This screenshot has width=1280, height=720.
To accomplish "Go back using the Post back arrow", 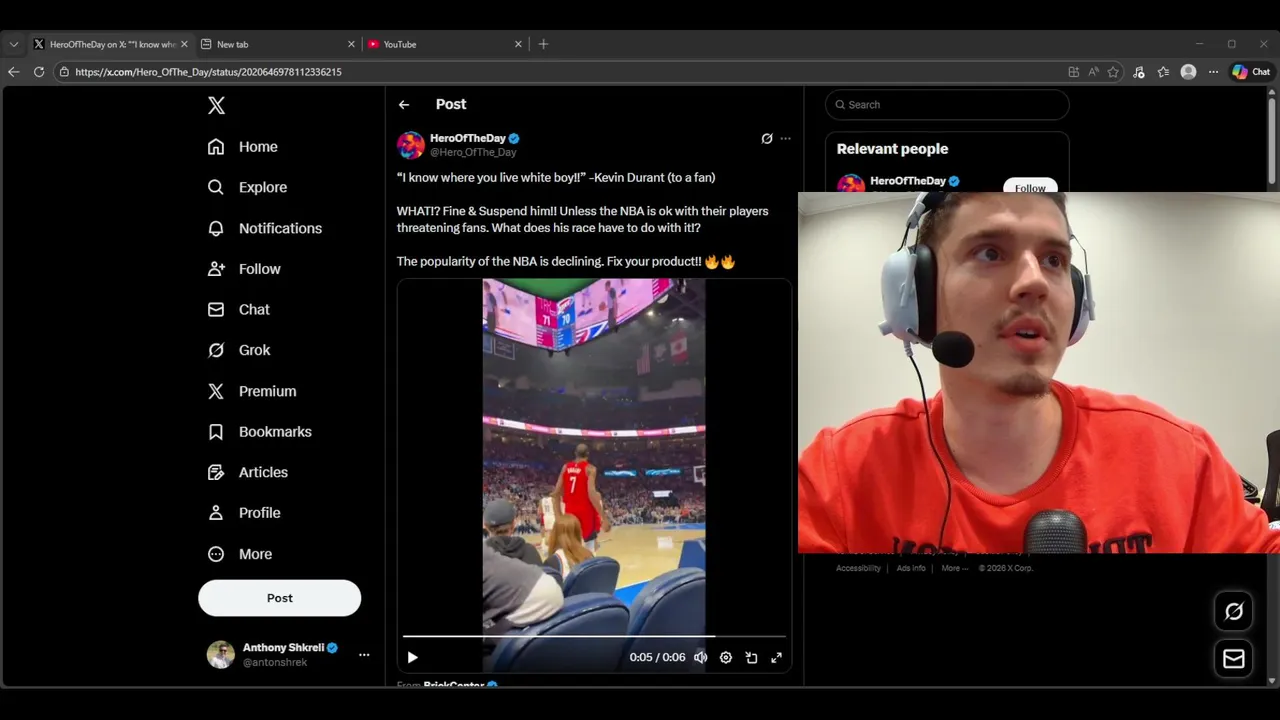I will [404, 104].
